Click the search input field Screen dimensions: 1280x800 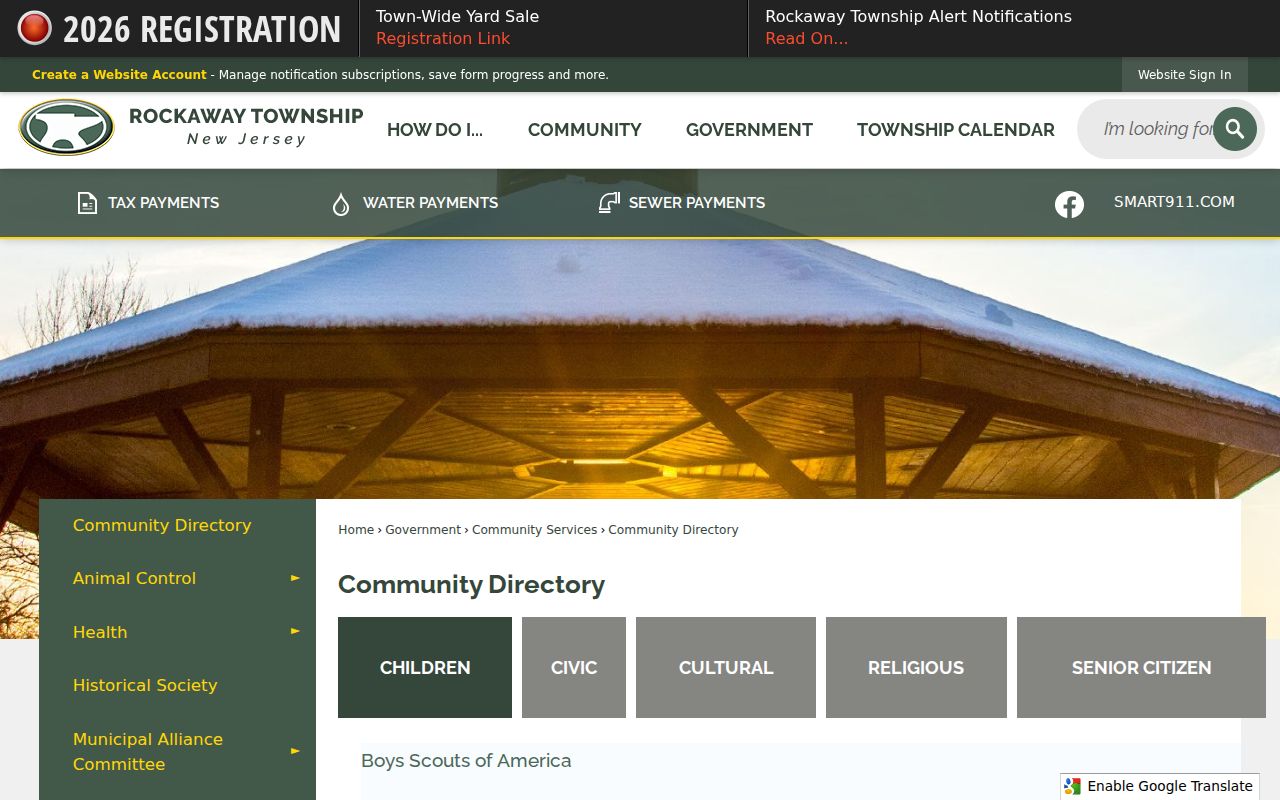tap(1155, 129)
